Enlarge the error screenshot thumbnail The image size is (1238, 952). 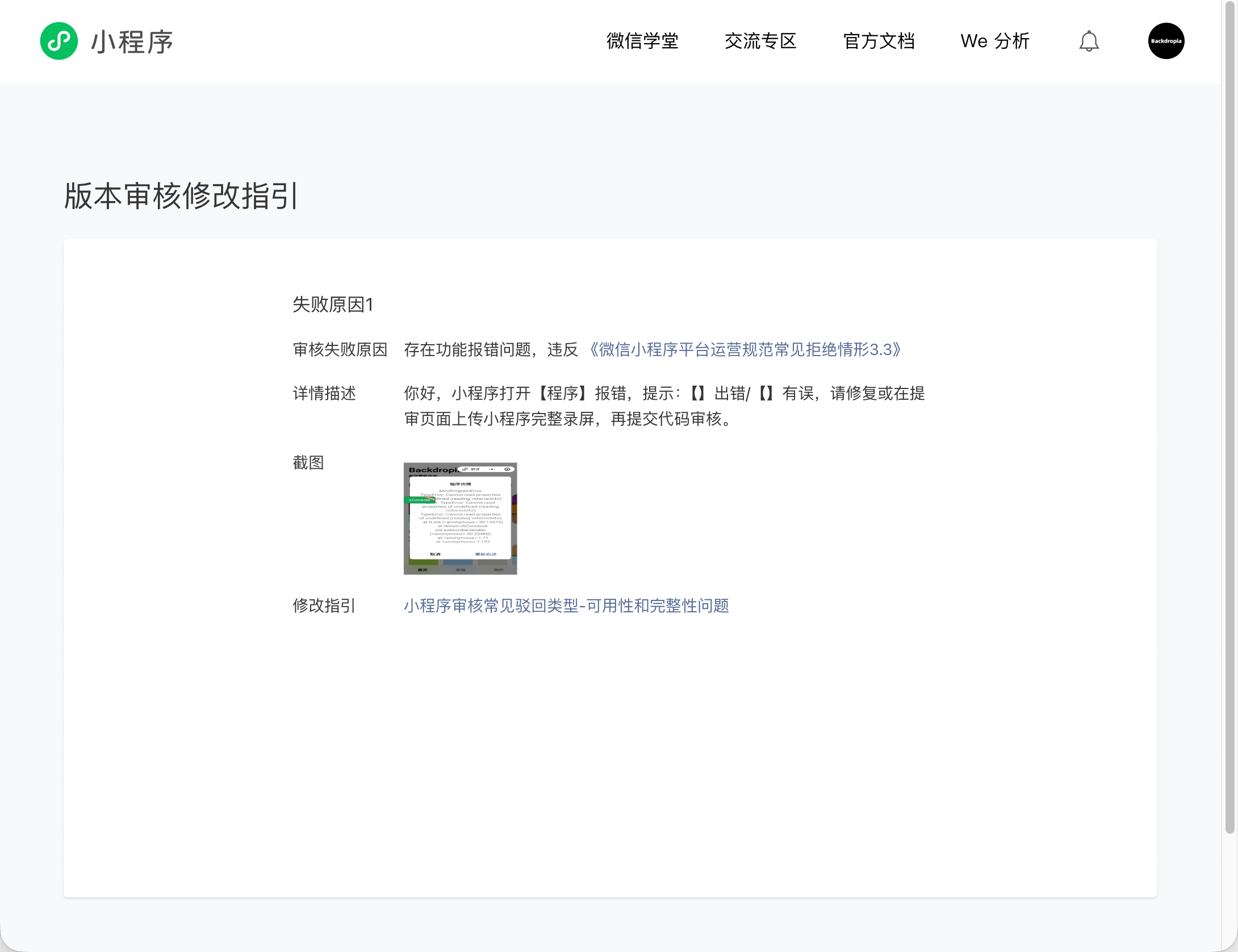click(460, 518)
